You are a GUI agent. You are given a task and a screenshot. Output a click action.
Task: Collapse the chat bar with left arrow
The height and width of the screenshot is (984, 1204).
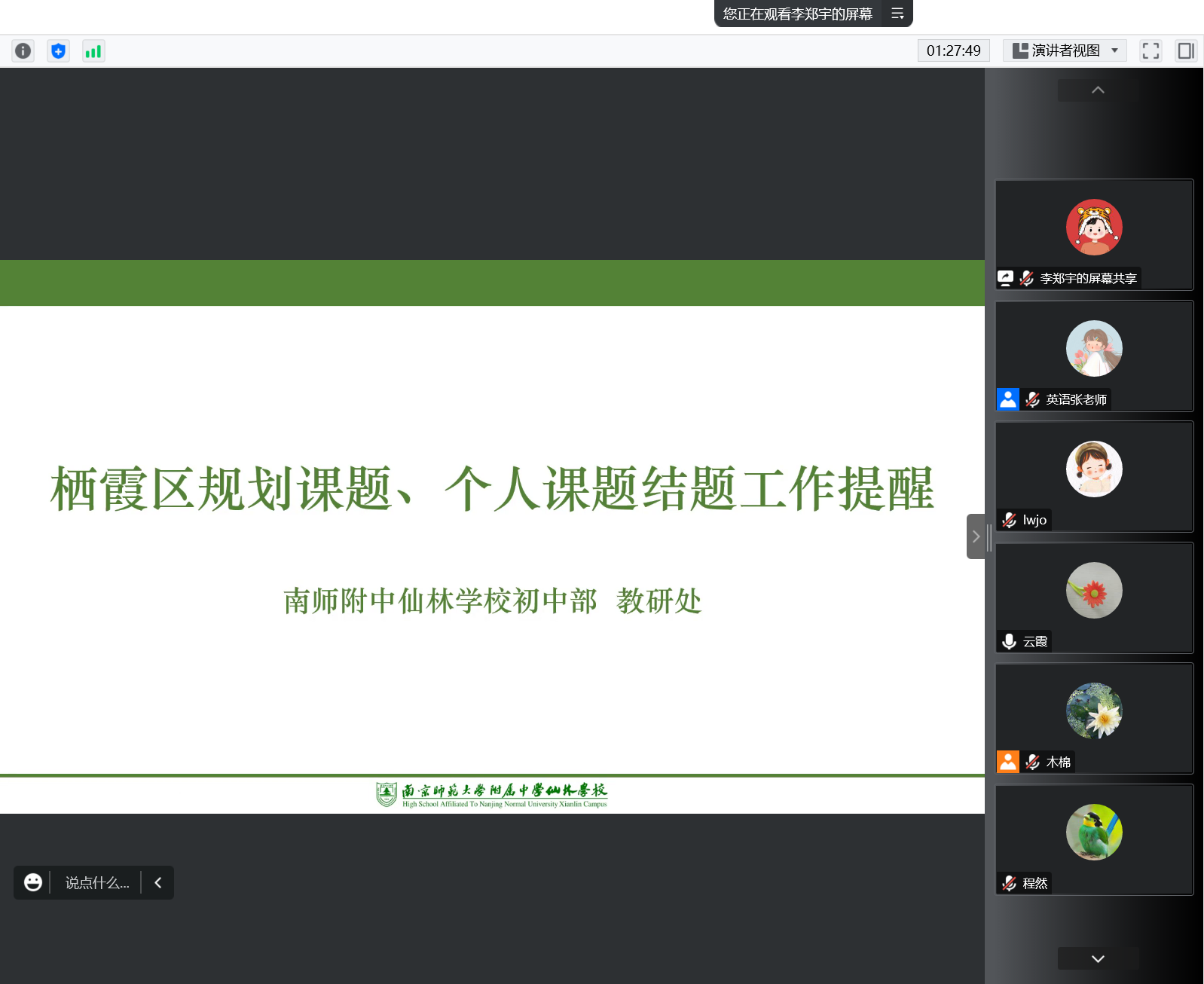click(x=158, y=882)
